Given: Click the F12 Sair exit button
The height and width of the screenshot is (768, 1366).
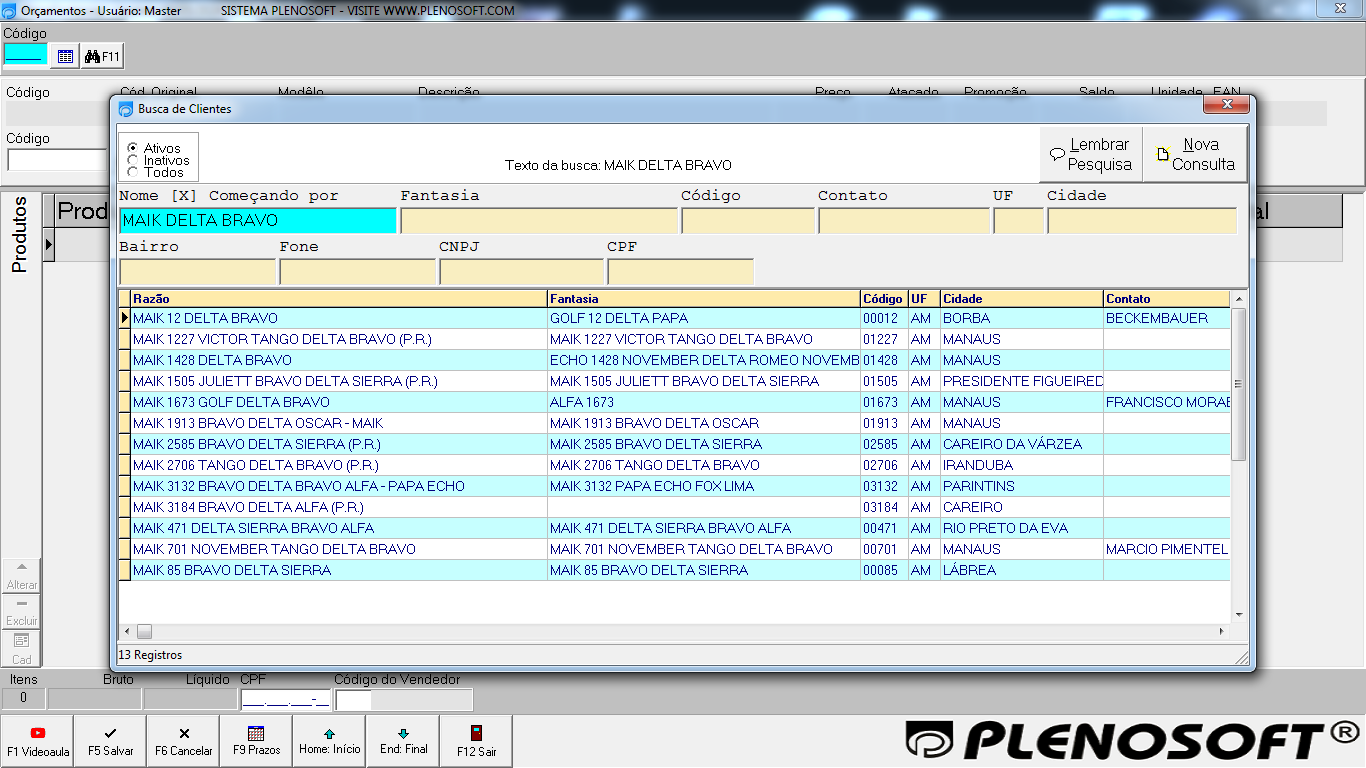Looking at the screenshot, I should (476, 741).
